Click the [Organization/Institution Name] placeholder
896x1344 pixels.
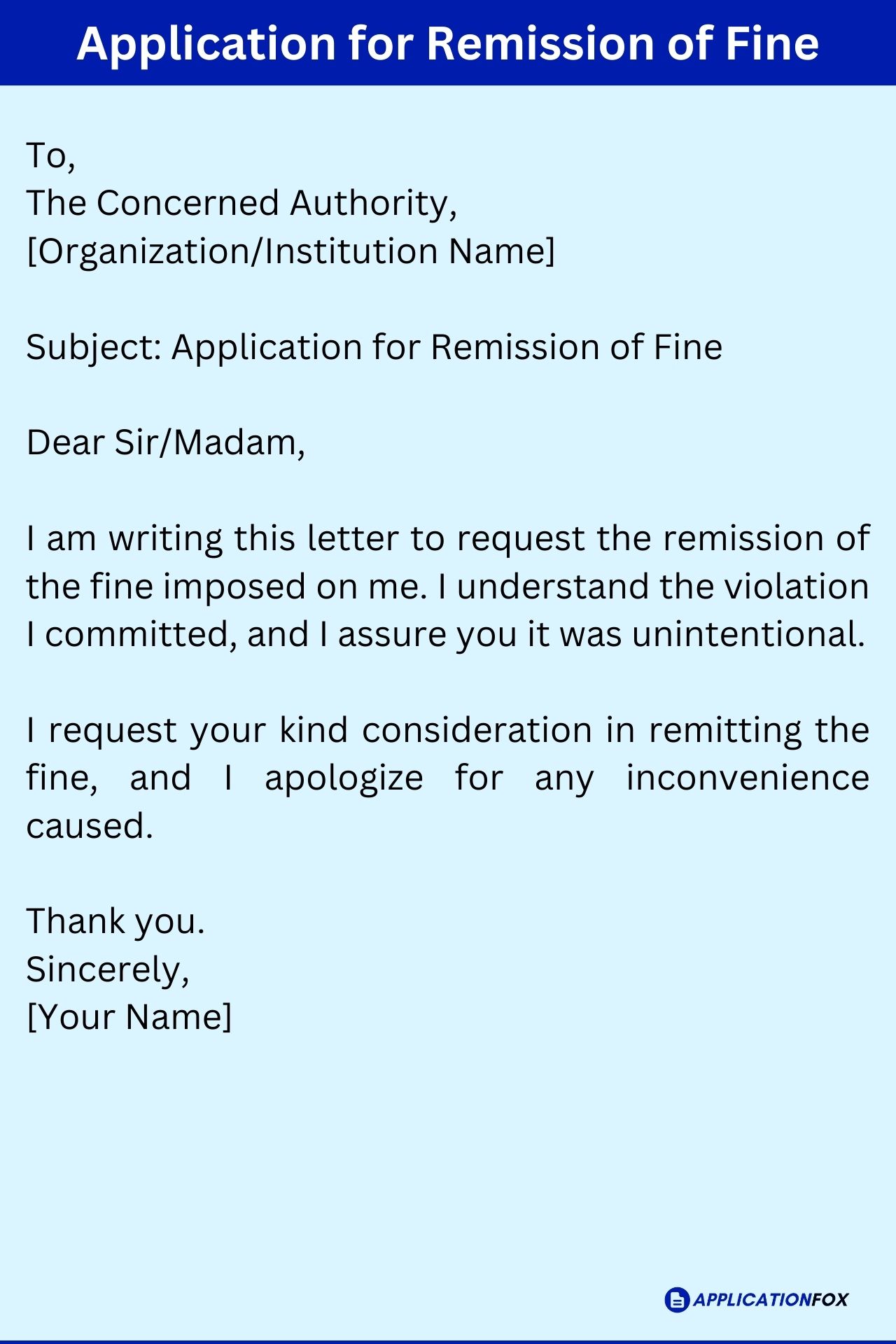pyautogui.click(x=290, y=251)
